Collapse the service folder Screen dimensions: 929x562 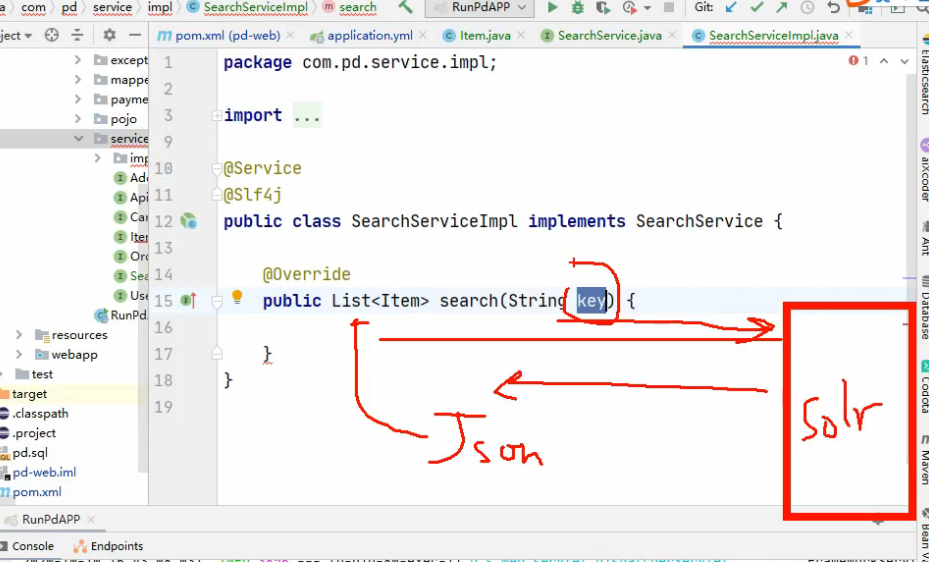pyautogui.click(x=78, y=139)
